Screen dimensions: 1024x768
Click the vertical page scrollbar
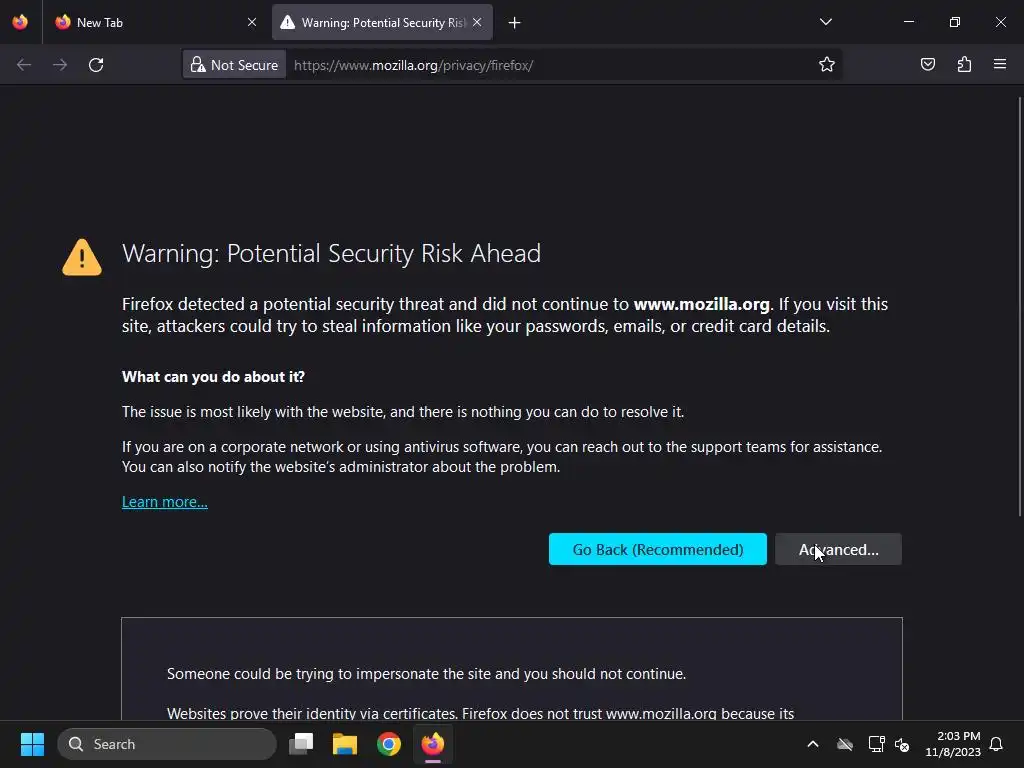1020,307
